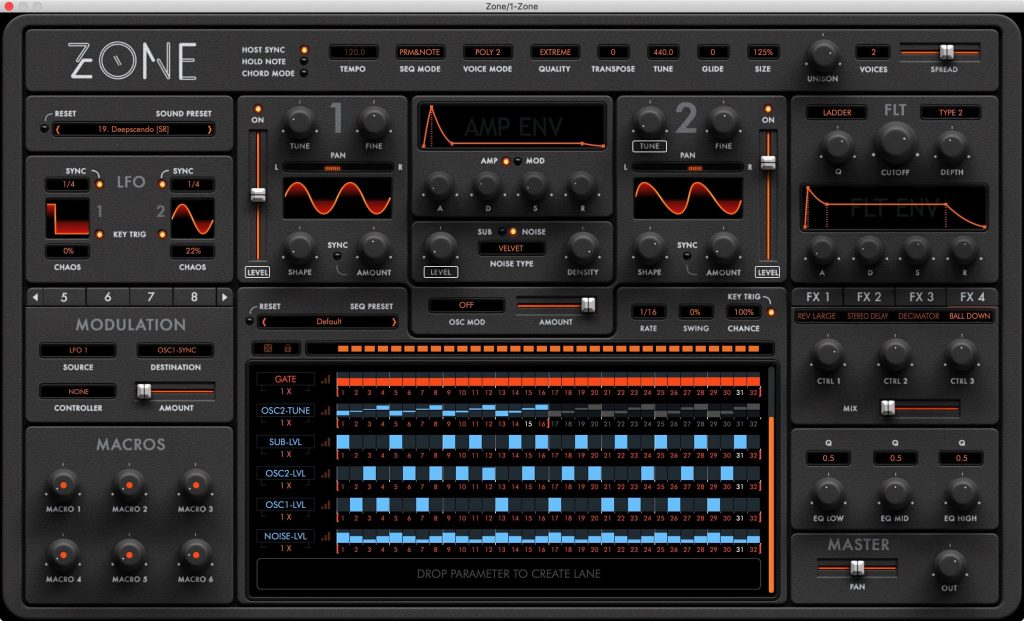This screenshot has width=1024, height=621.
Task: Switch to the FX 1 tab
Action: pyautogui.click(x=817, y=297)
